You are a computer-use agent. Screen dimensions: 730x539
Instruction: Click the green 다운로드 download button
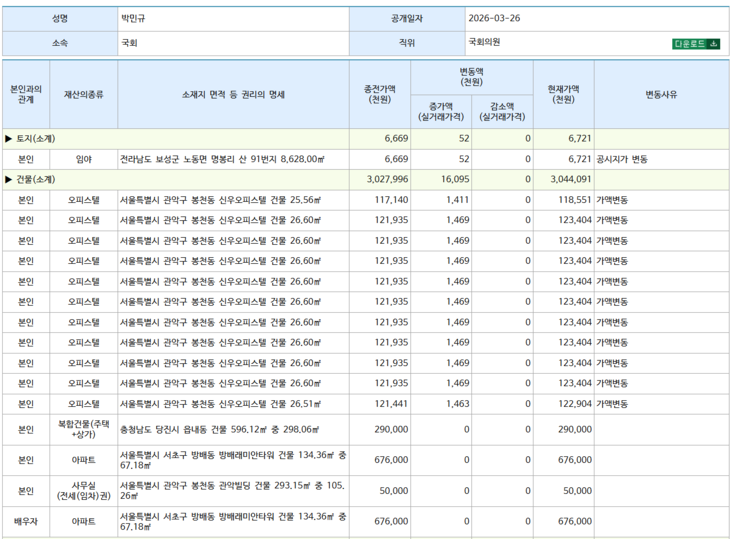696,44
